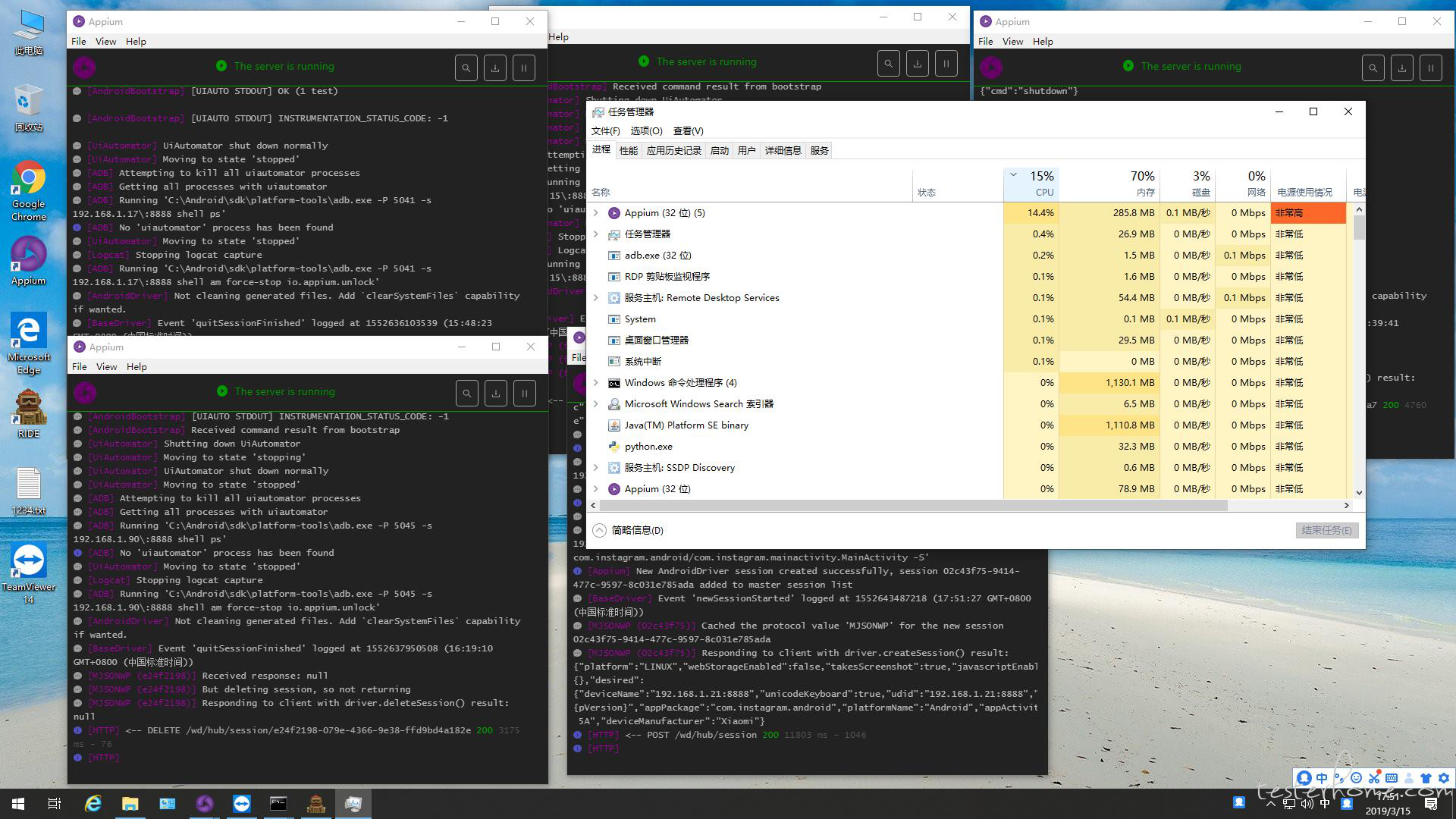Click pause server icon in top-right Appium window
Viewport: 1456px width, 819px height.
point(1431,67)
